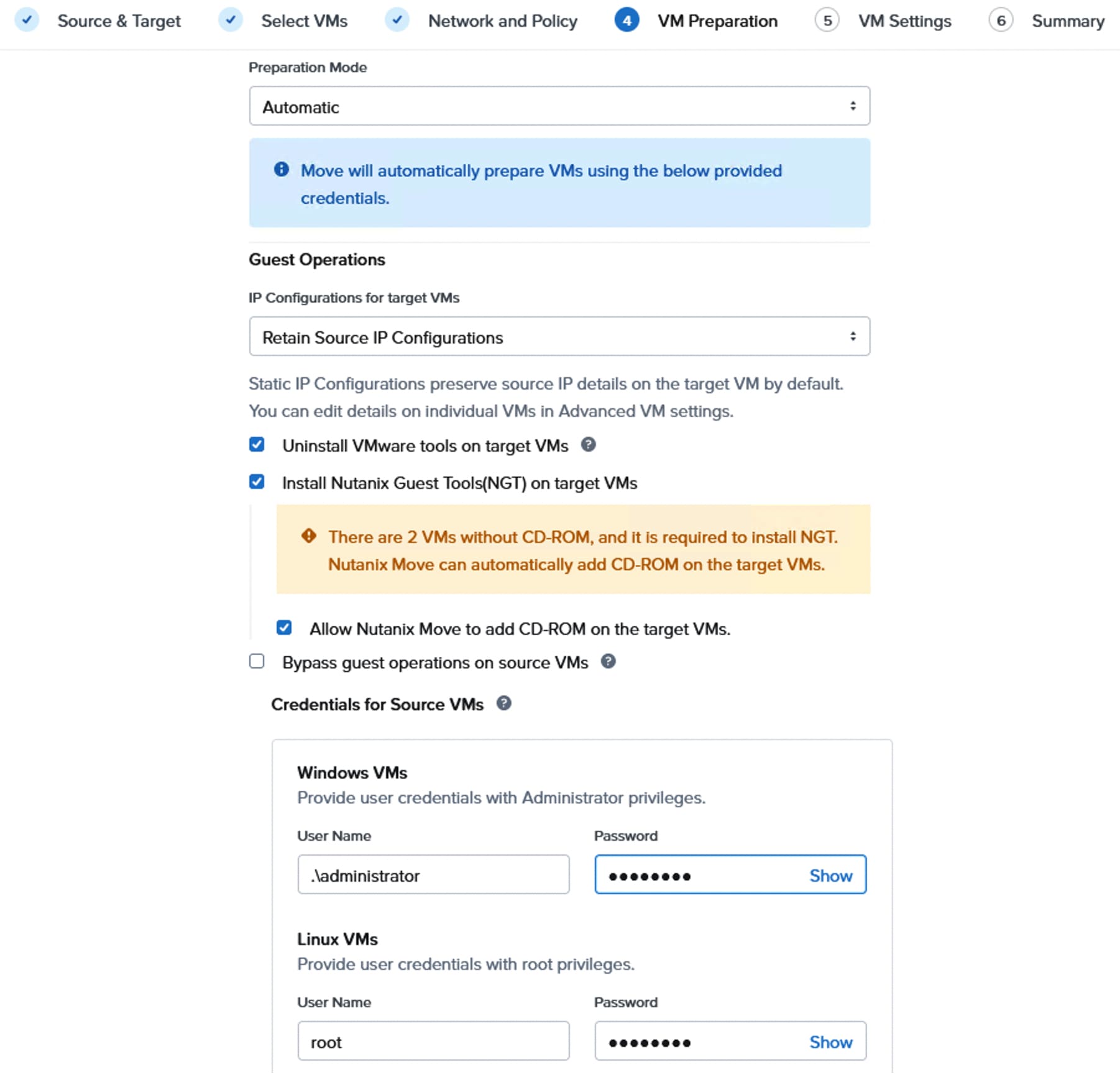Image resolution: width=1120 pixels, height=1075 pixels.
Task: Uncheck Allow Nutanix Move to add CD-ROM
Action: [x=285, y=628]
